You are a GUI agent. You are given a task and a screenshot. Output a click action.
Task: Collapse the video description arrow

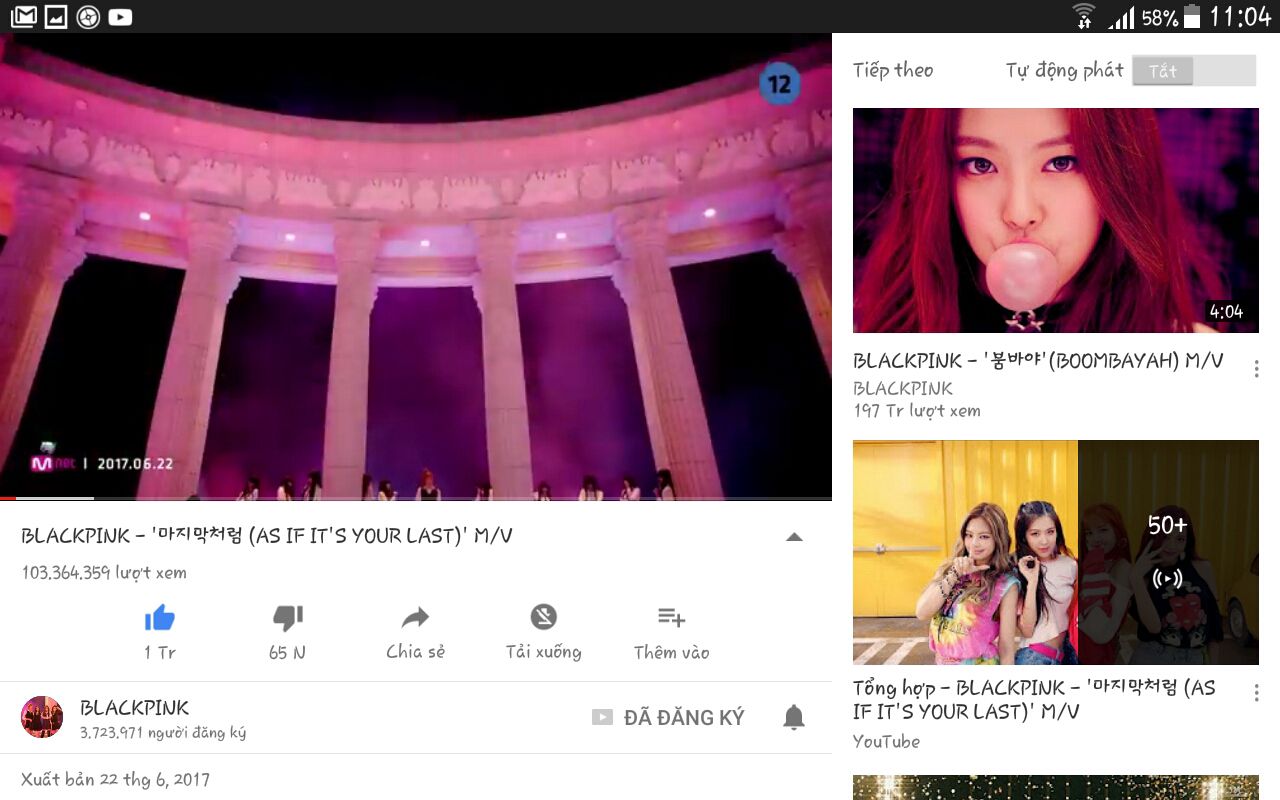tap(794, 537)
